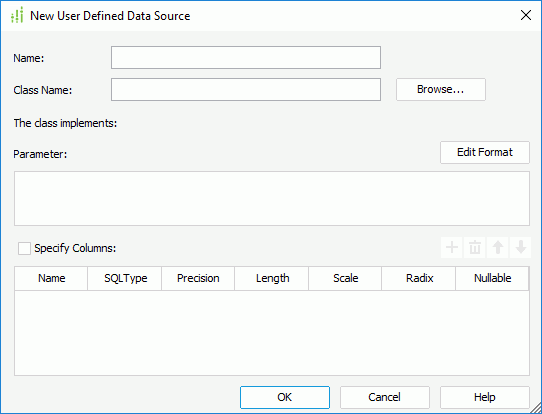Click the Length column header

[x=272, y=278]
